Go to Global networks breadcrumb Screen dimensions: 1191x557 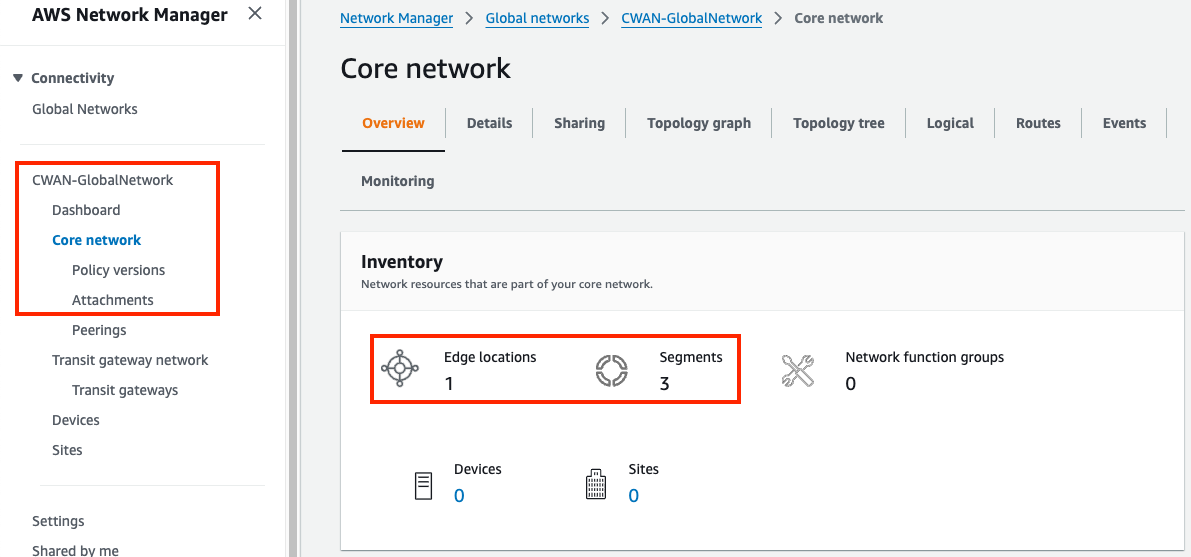point(537,18)
